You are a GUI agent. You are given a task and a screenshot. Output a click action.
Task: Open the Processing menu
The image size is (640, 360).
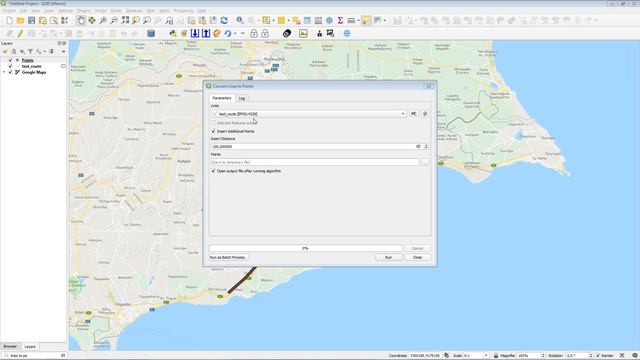pos(183,11)
